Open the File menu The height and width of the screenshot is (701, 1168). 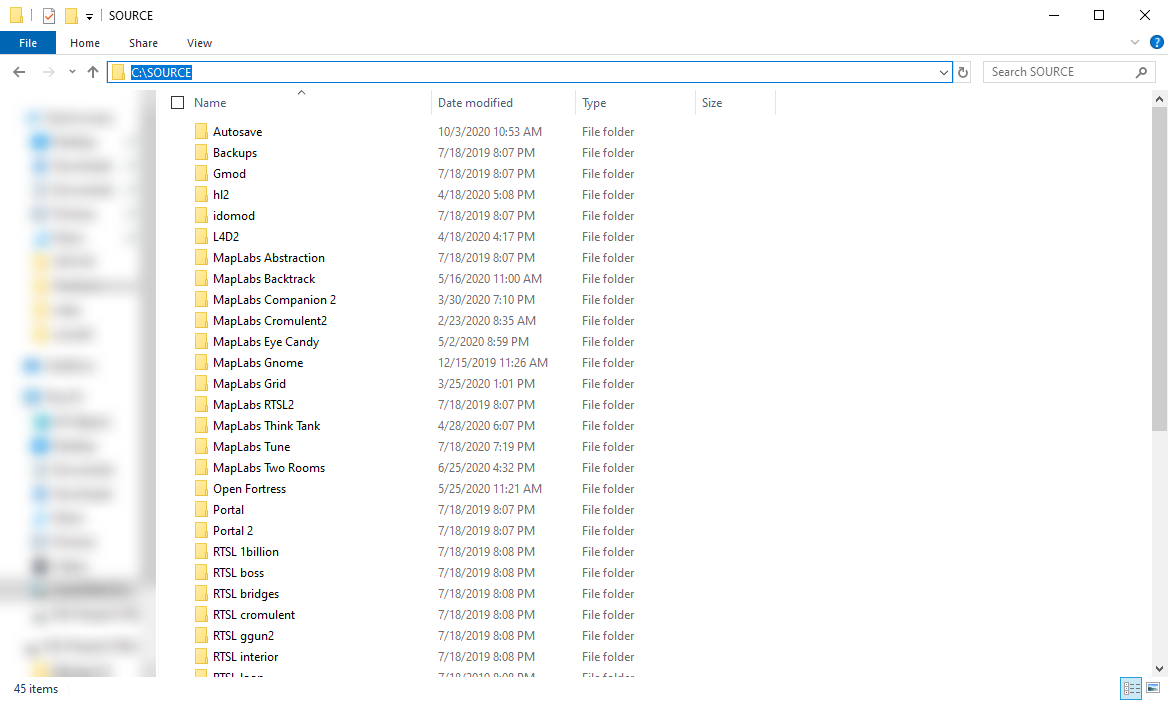pyautogui.click(x=28, y=43)
